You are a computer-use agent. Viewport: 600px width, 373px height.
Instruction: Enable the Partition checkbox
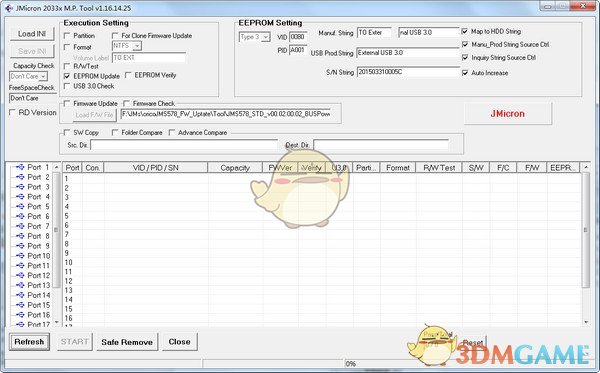coord(67,36)
